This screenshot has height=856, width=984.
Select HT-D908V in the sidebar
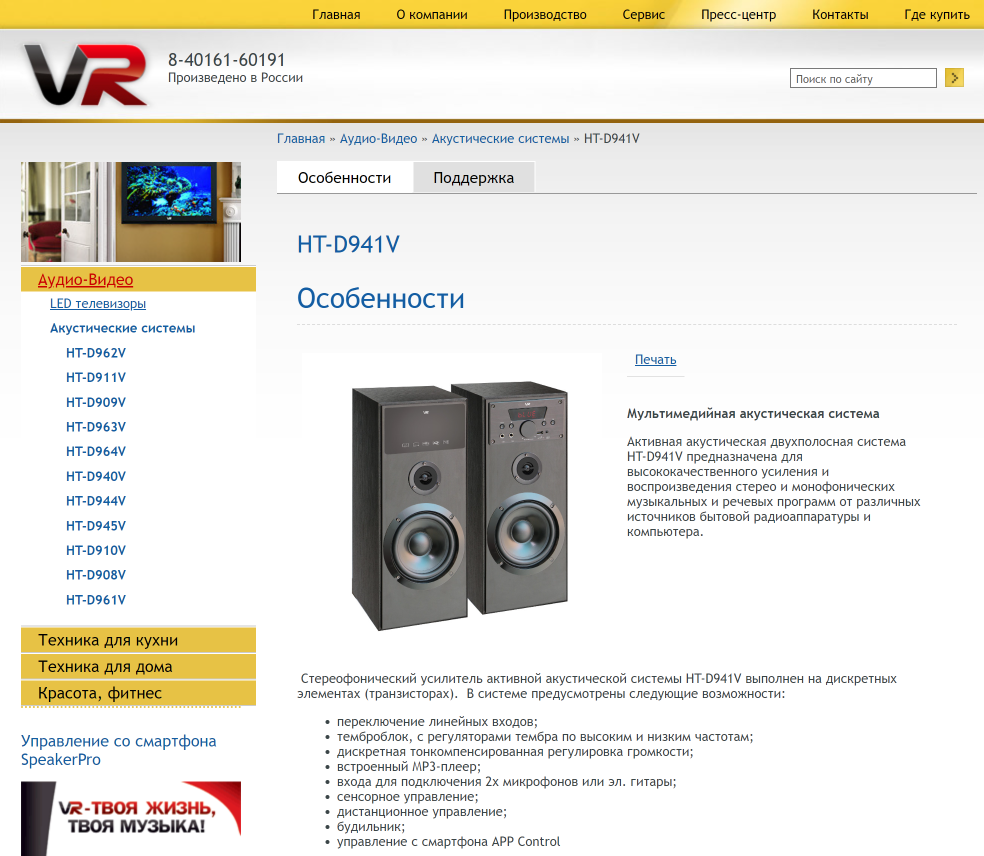point(96,575)
